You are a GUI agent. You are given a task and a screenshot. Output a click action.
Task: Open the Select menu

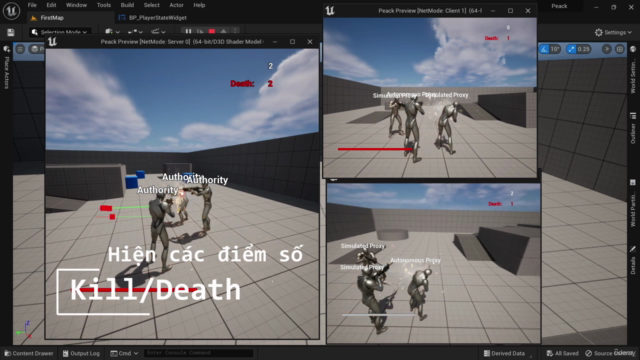click(x=151, y=5)
